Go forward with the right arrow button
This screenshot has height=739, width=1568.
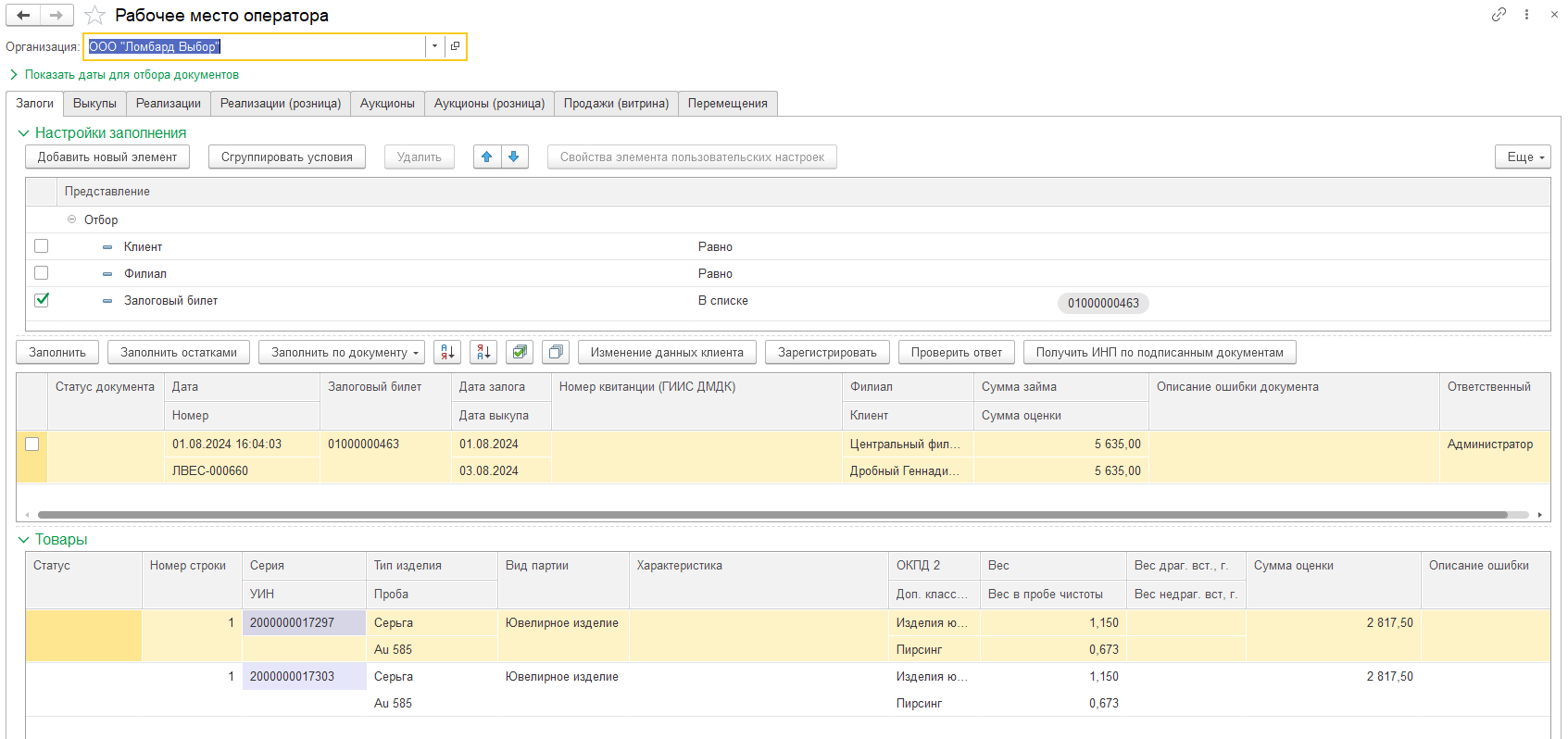coord(56,15)
